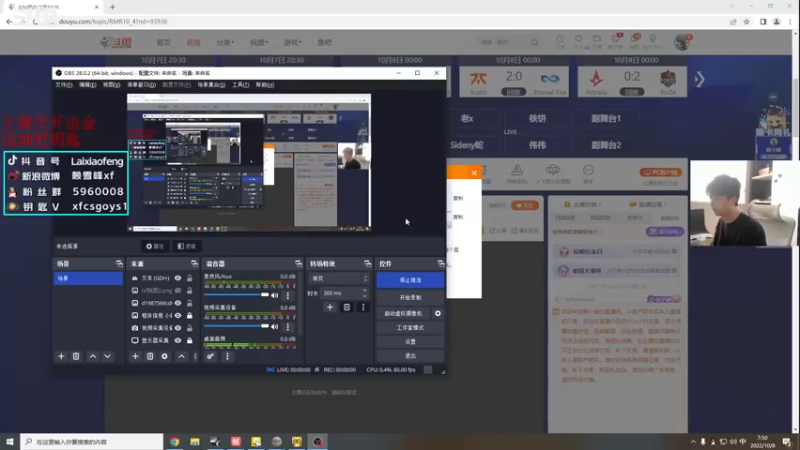Add a new scene with plus icon
The height and width of the screenshot is (450, 800).
coord(61,356)
